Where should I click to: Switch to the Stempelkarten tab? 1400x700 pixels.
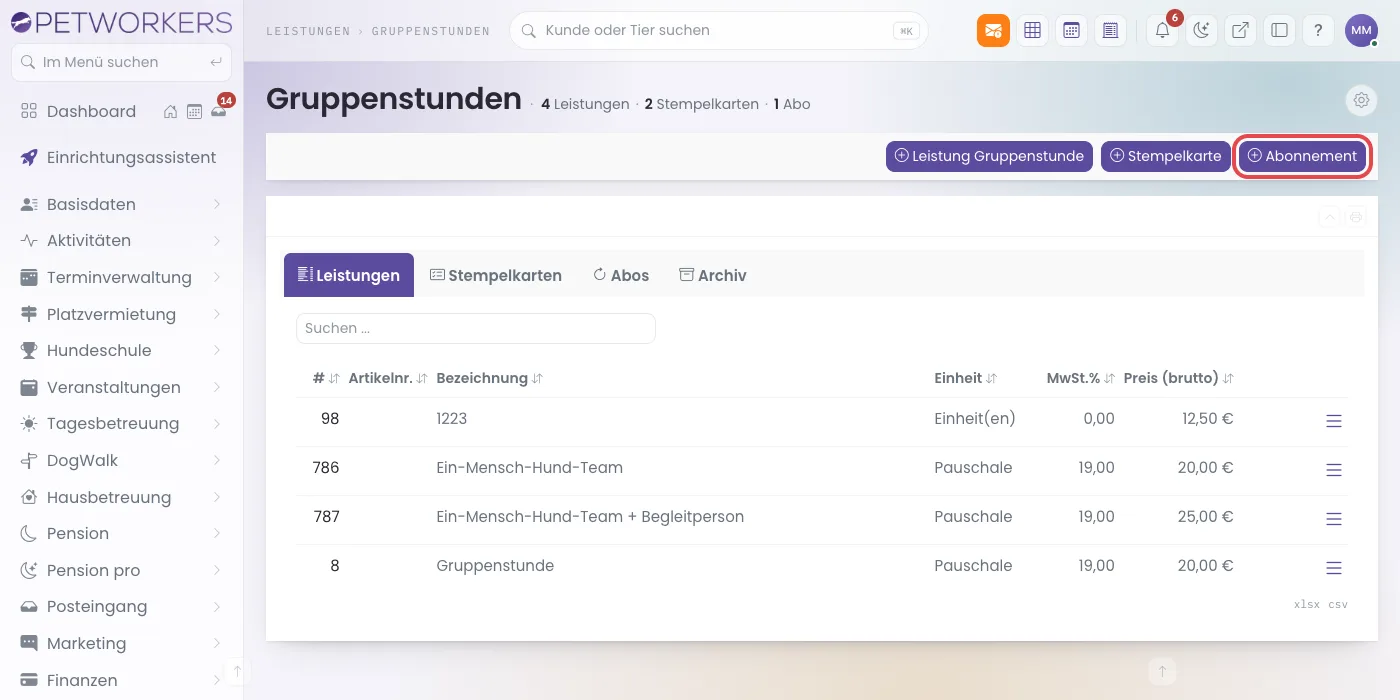(496, 275)
